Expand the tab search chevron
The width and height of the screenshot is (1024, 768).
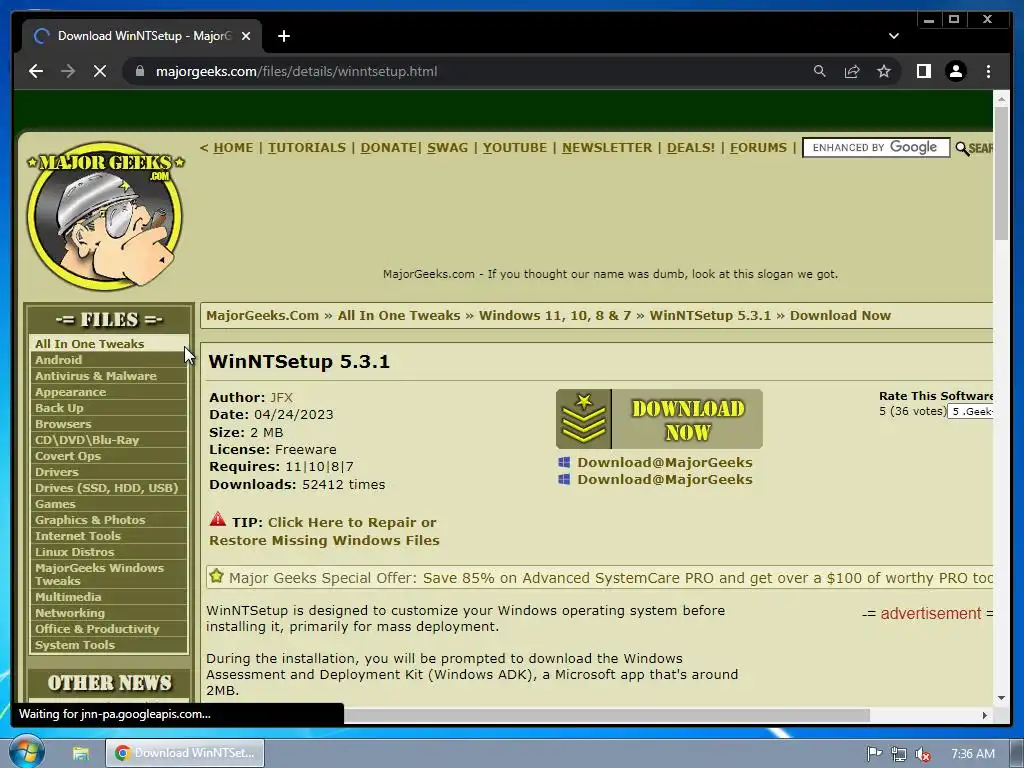[x=893, y=36]
